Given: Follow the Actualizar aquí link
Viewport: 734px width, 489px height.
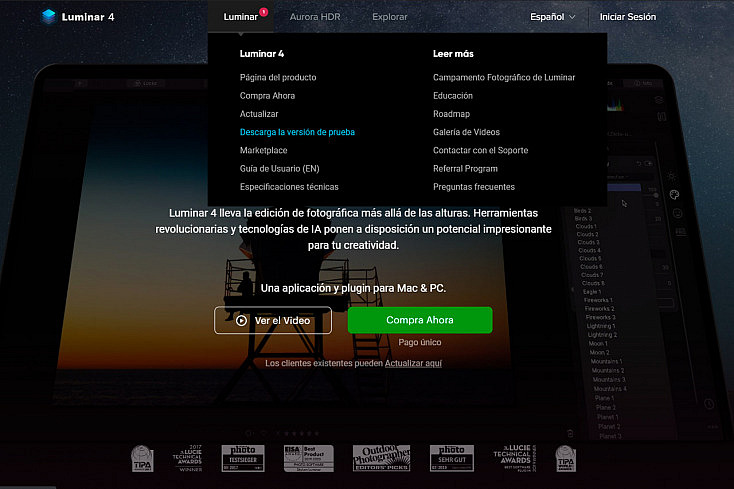Looking at the screenshot, I should coord(413,363).
